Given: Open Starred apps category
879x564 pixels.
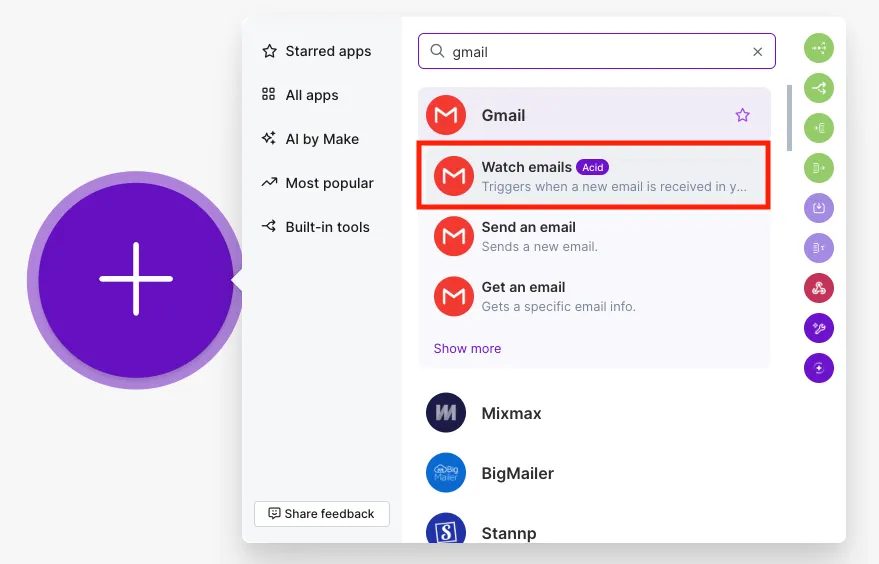Looking at the screenshot, I should pyautogui.click(x=317, y=51).
